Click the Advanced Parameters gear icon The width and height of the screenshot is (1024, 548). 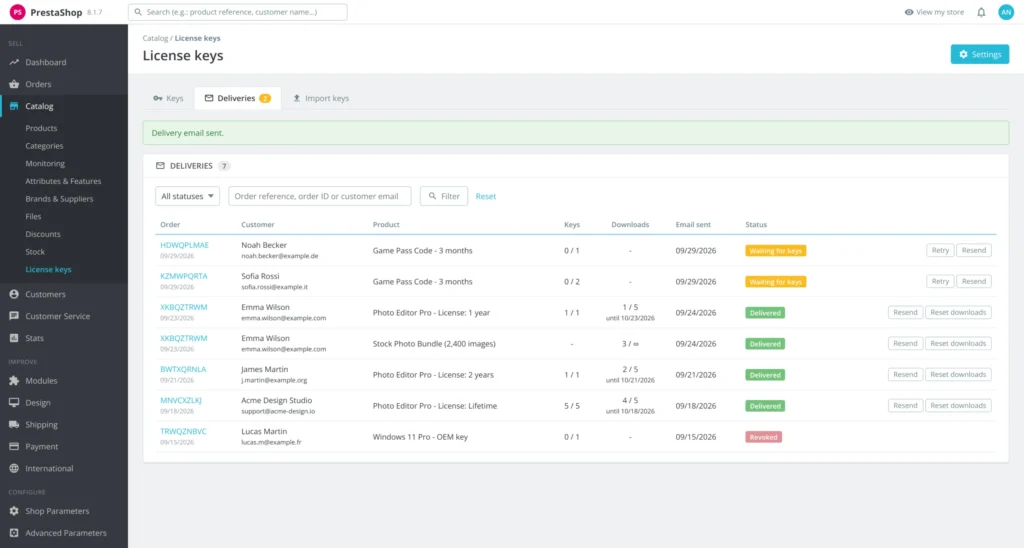[14, 533]
